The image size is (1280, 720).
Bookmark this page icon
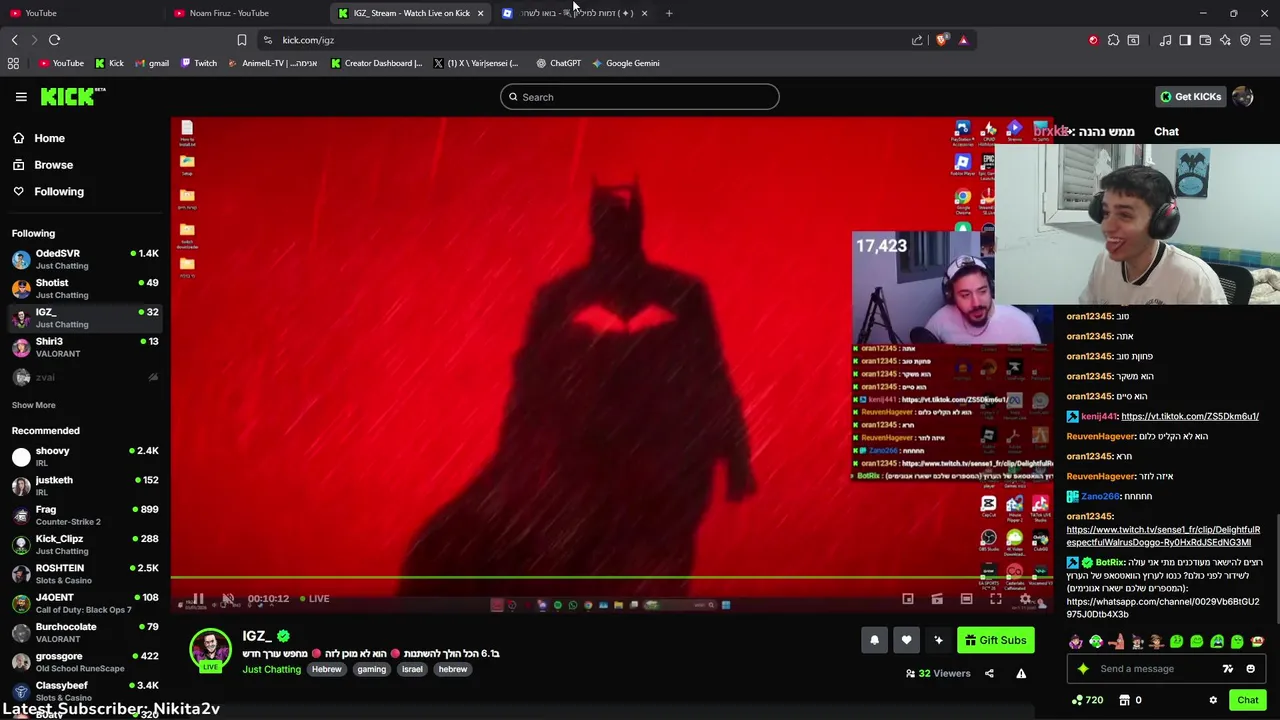click(x=241, y=40)
